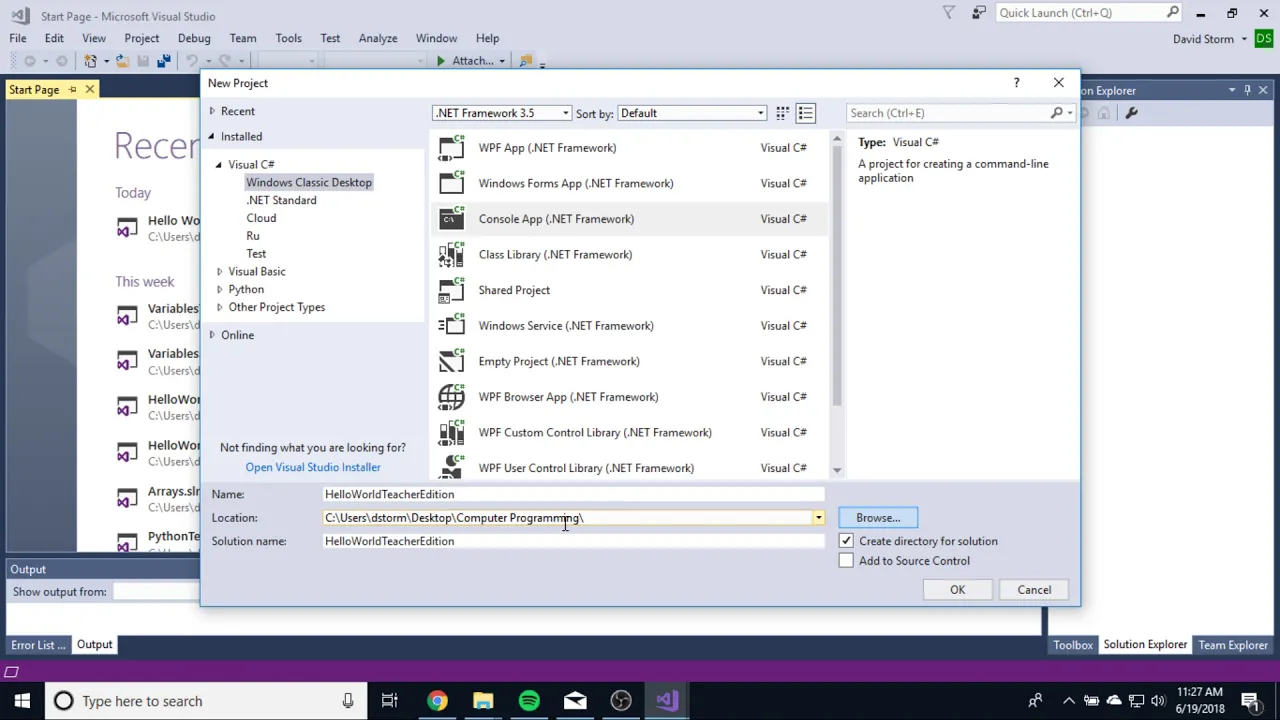The width and height of the screenshot is (1280, 720).
Task: Expand the Python node
Action: point(219,290)
